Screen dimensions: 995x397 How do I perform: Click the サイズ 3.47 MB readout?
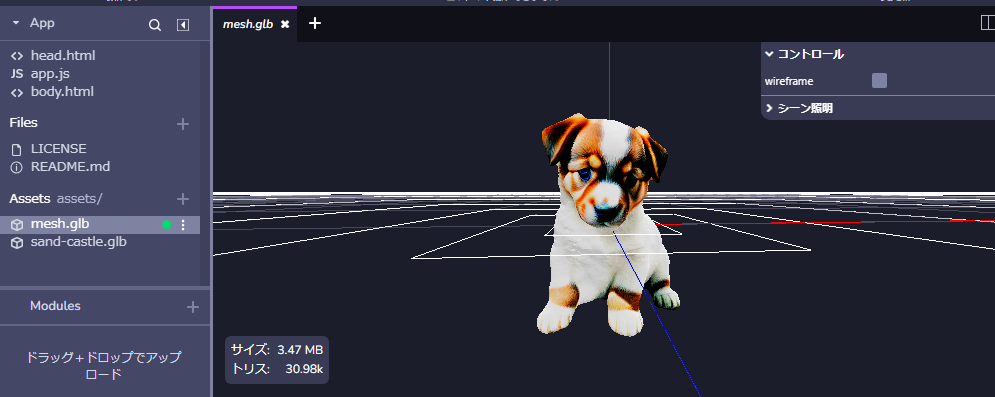pos(277,349)
